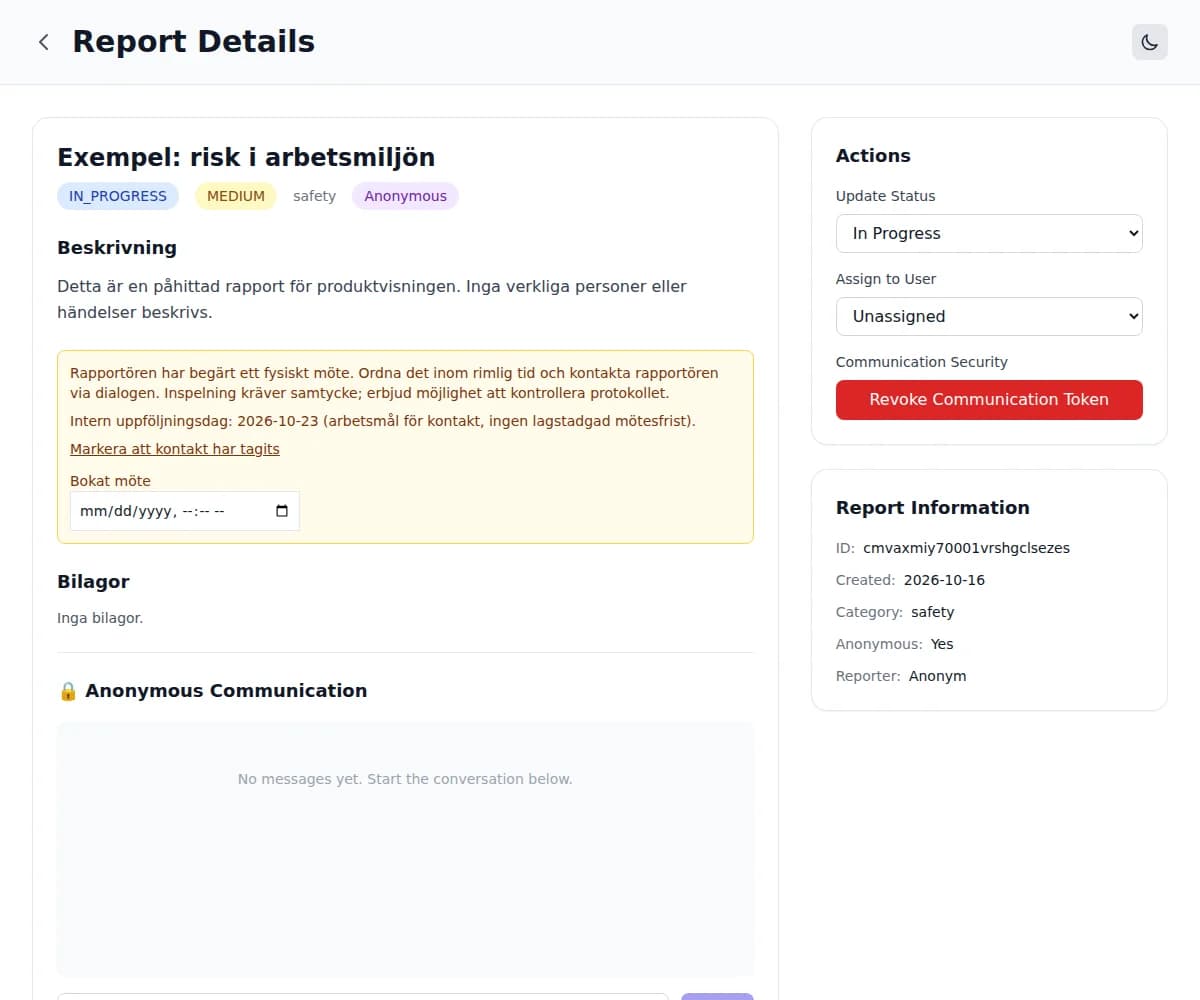Open the Update Status dropdown

[989, 233]
